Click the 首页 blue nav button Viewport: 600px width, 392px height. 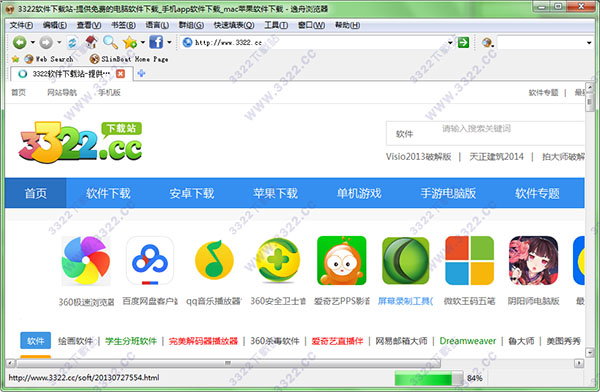[36, 193]
